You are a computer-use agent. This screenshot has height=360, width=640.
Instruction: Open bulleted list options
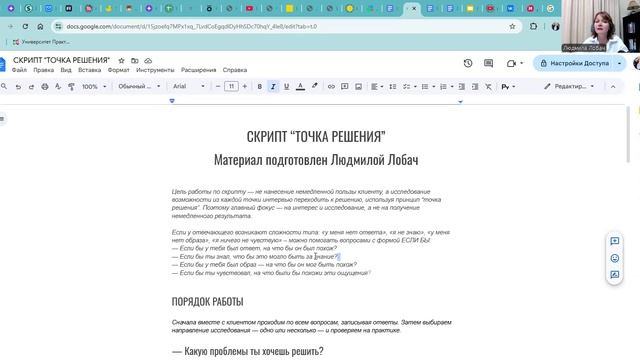pos(428,87)
